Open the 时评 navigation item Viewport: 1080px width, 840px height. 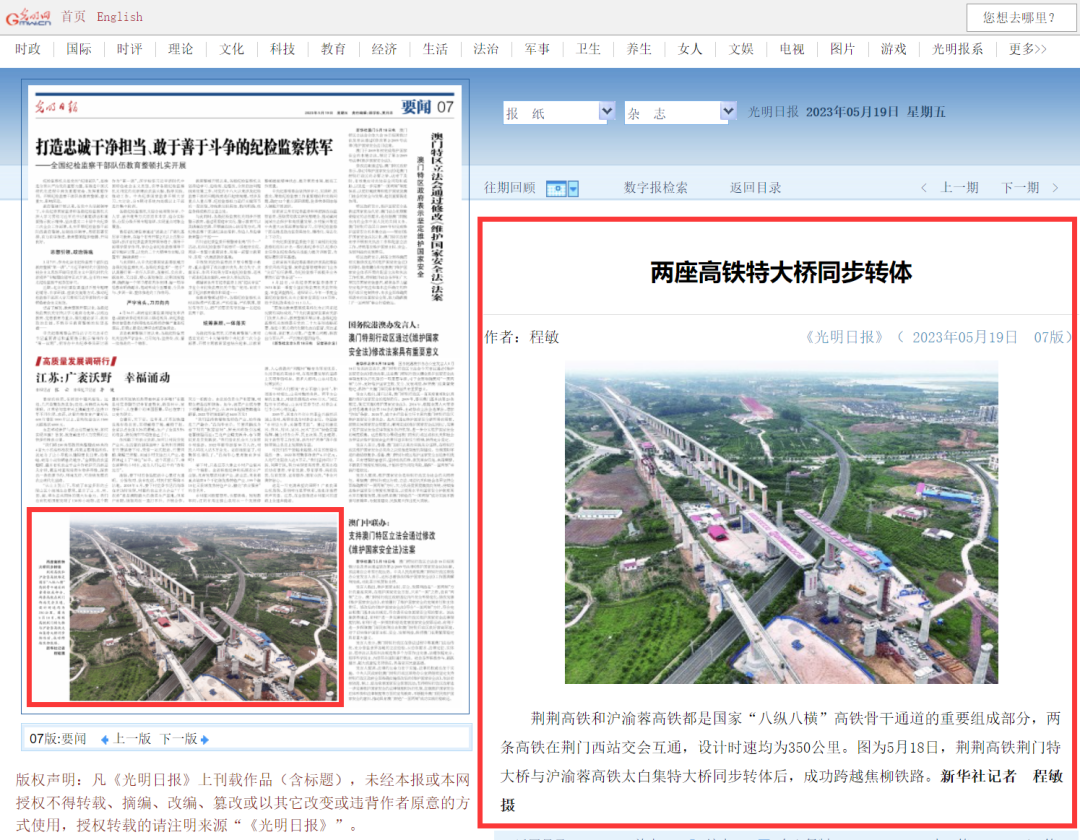[129, 49]
